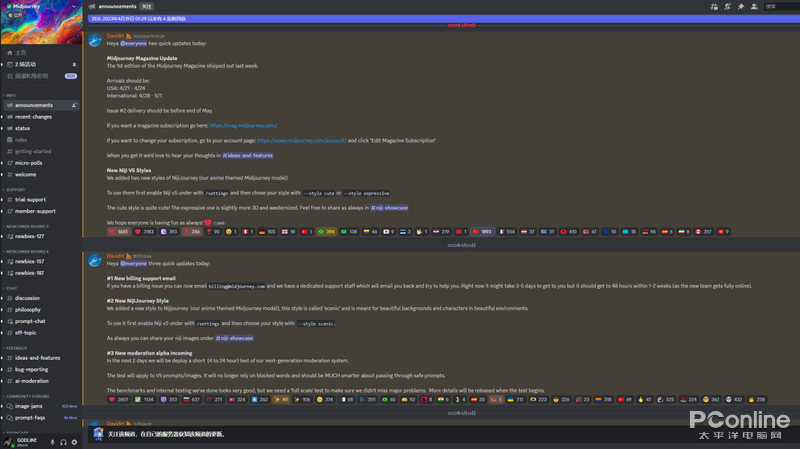800x449 pixels.
Task: Click the 主页 home entry
Action: click(41, 53)
